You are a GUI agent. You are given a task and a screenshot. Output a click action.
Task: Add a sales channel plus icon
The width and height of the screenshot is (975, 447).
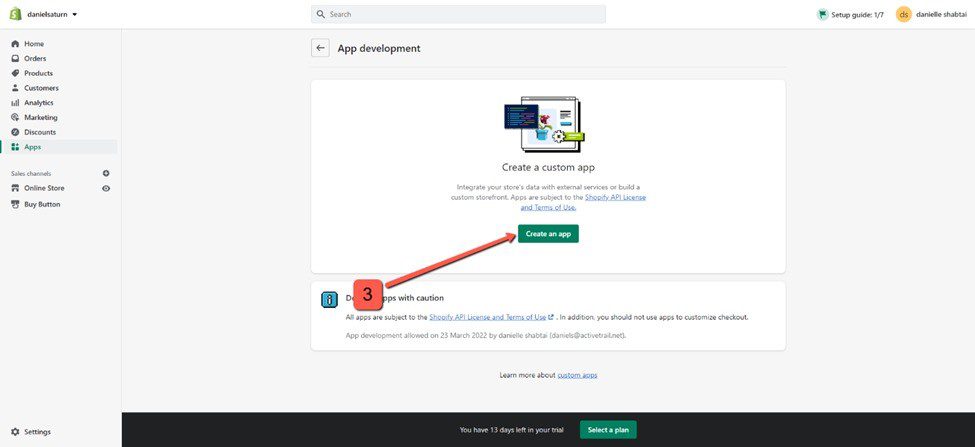tap(106, 173)
